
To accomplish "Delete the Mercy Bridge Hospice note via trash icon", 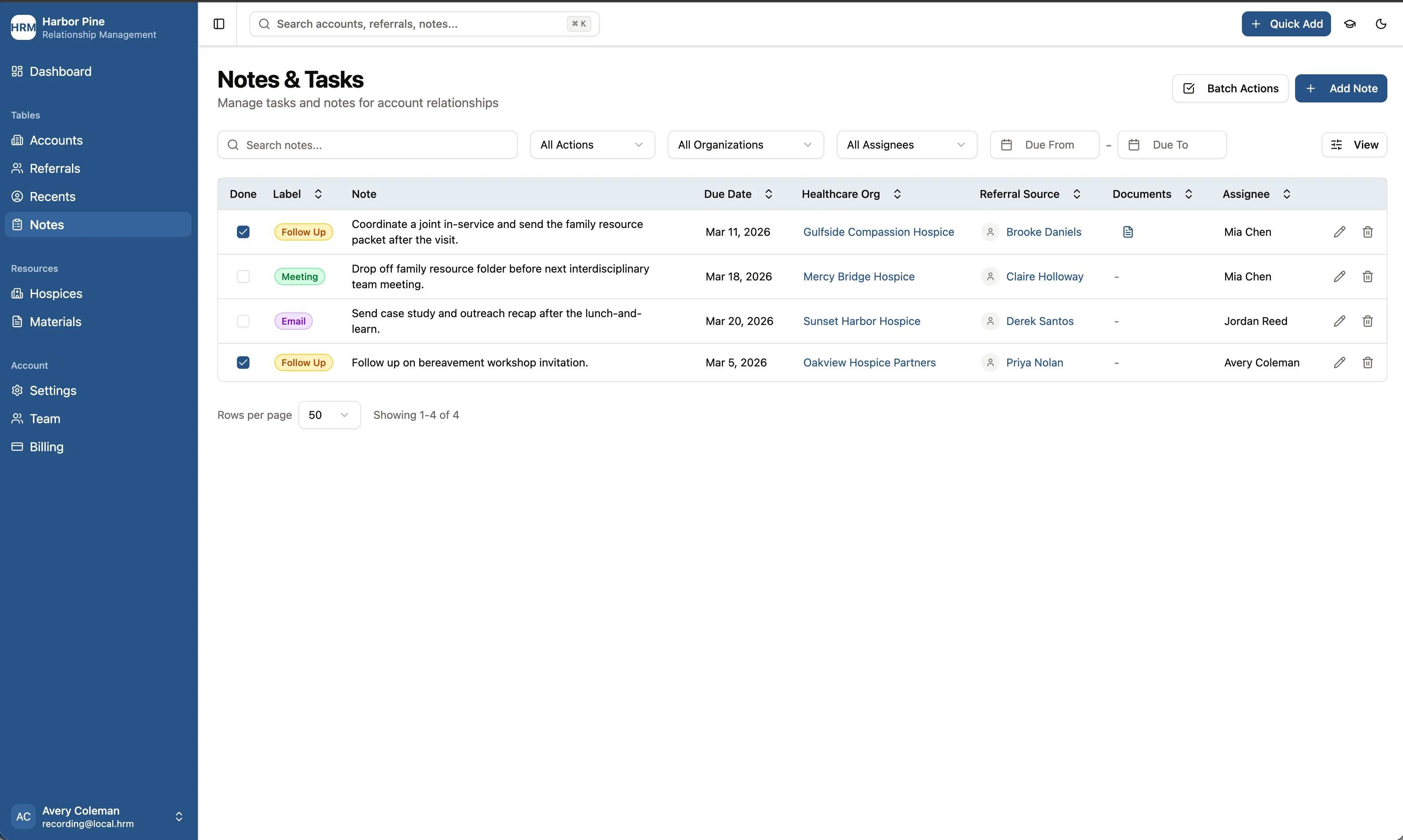I will point(1368,276).
